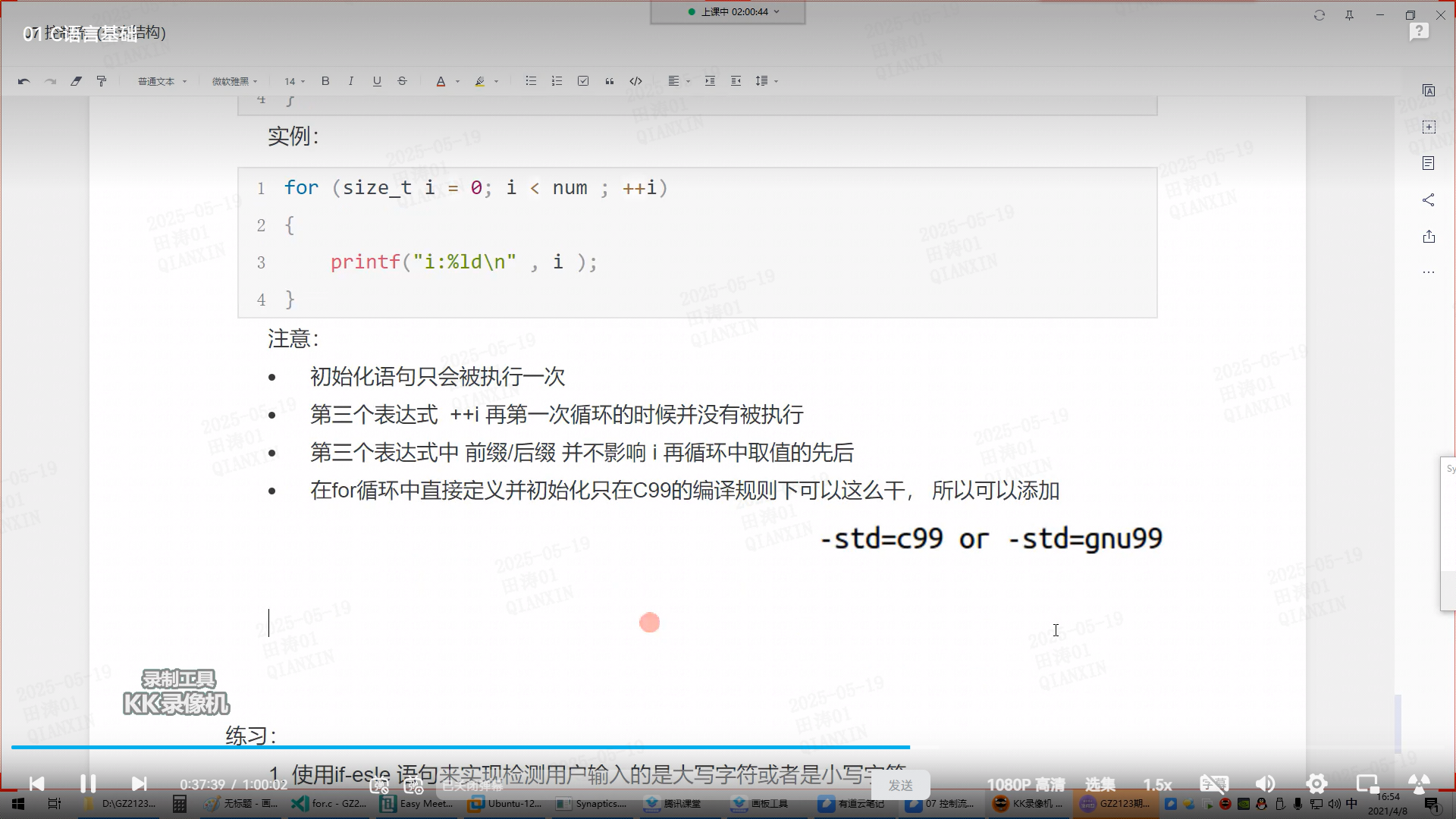
Task: Pause the video playback
Action: pos(88,784)
